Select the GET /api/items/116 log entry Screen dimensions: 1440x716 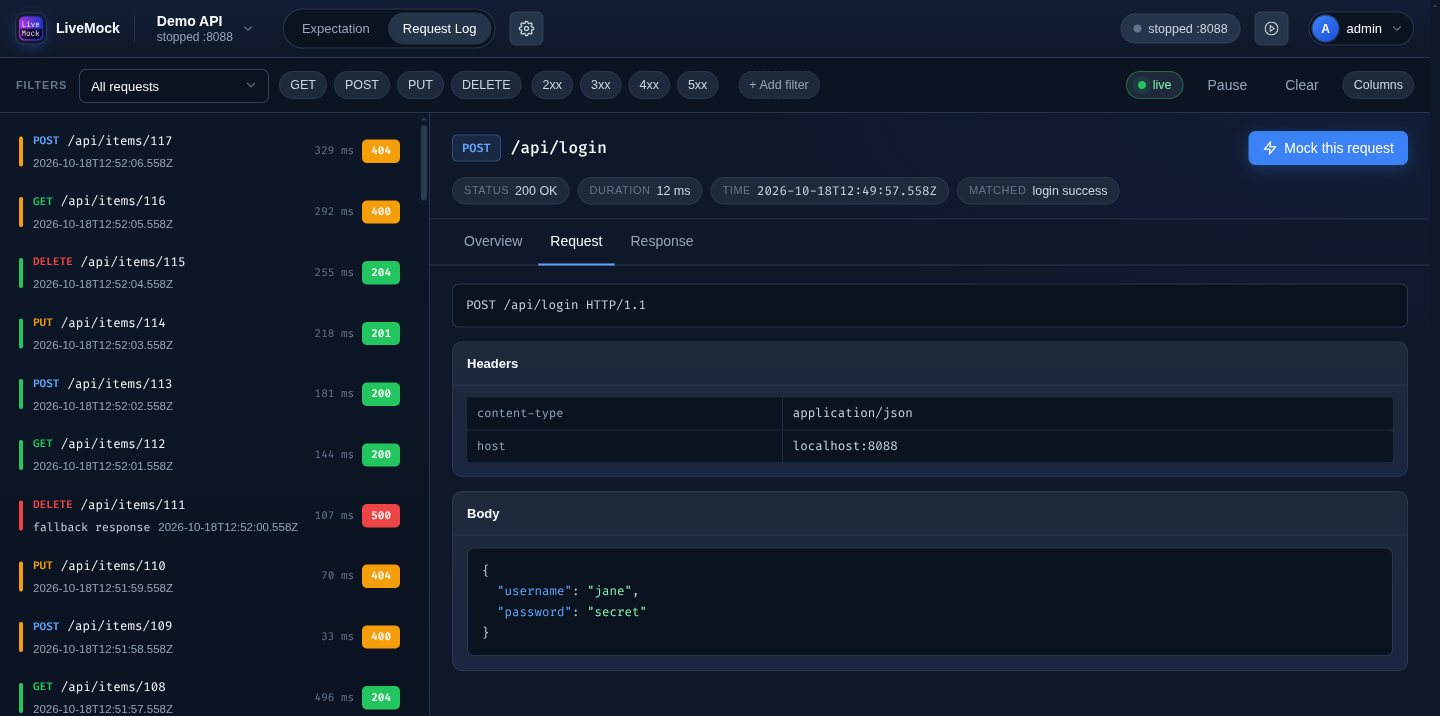coord(210,212)
